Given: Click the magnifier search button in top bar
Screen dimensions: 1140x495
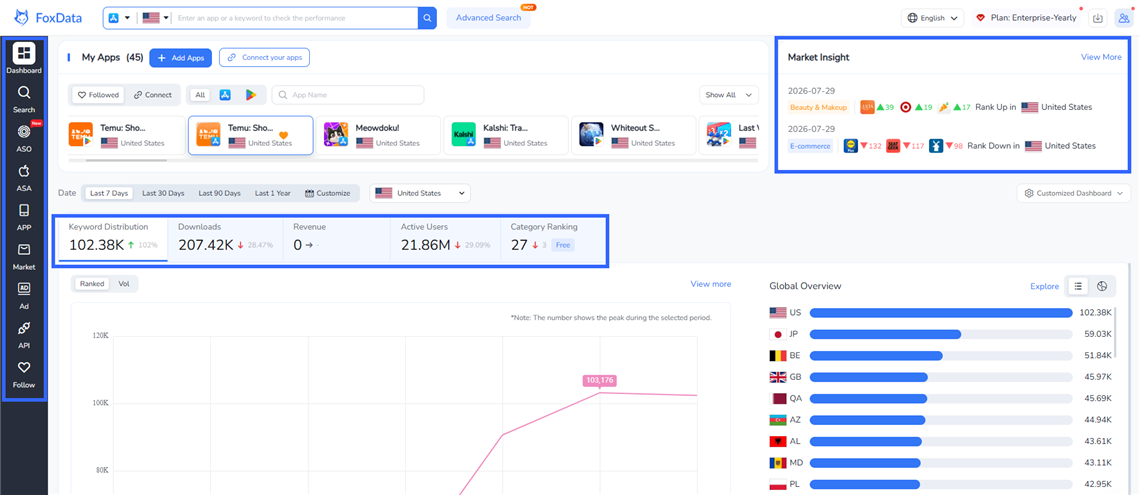Looking at the screenshot, I should click(428, 17).
